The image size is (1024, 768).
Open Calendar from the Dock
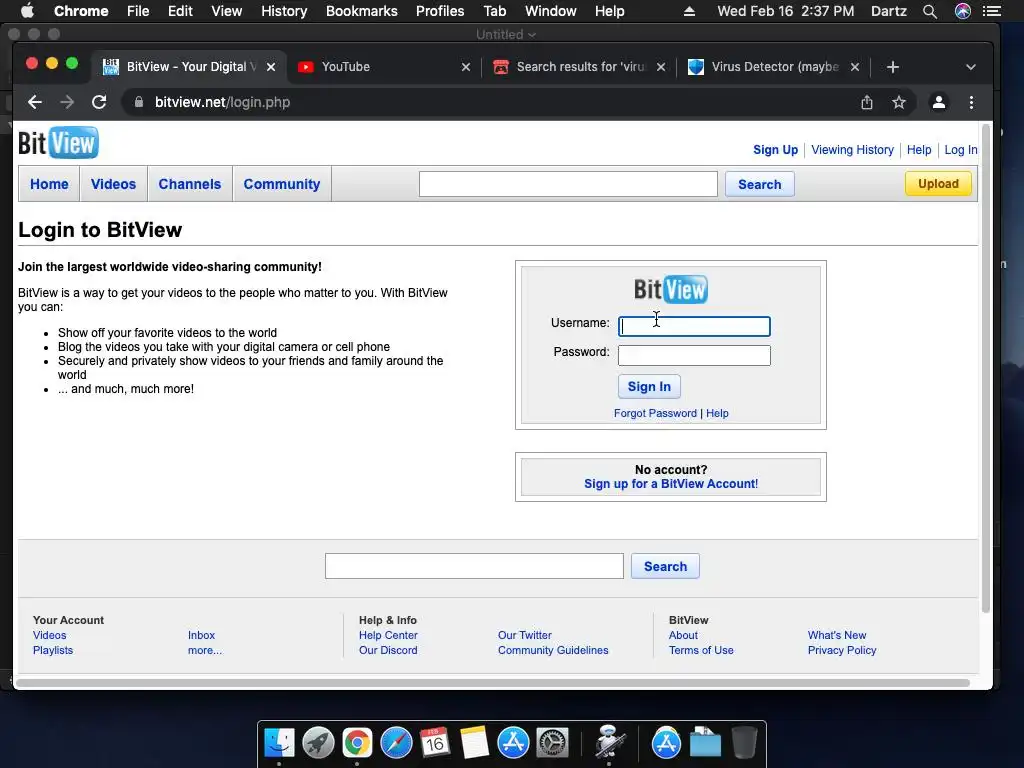pyautogui.click(x=435, y=743)
